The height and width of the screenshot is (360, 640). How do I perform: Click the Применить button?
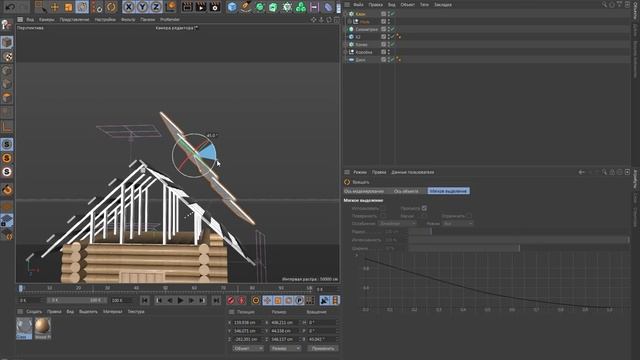coord(323,349)
